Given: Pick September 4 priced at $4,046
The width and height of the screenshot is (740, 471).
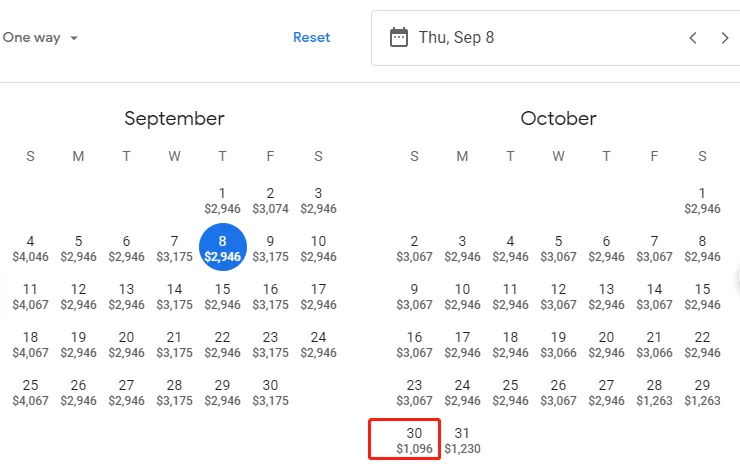Looking at the screenshot, I should 30,248.
